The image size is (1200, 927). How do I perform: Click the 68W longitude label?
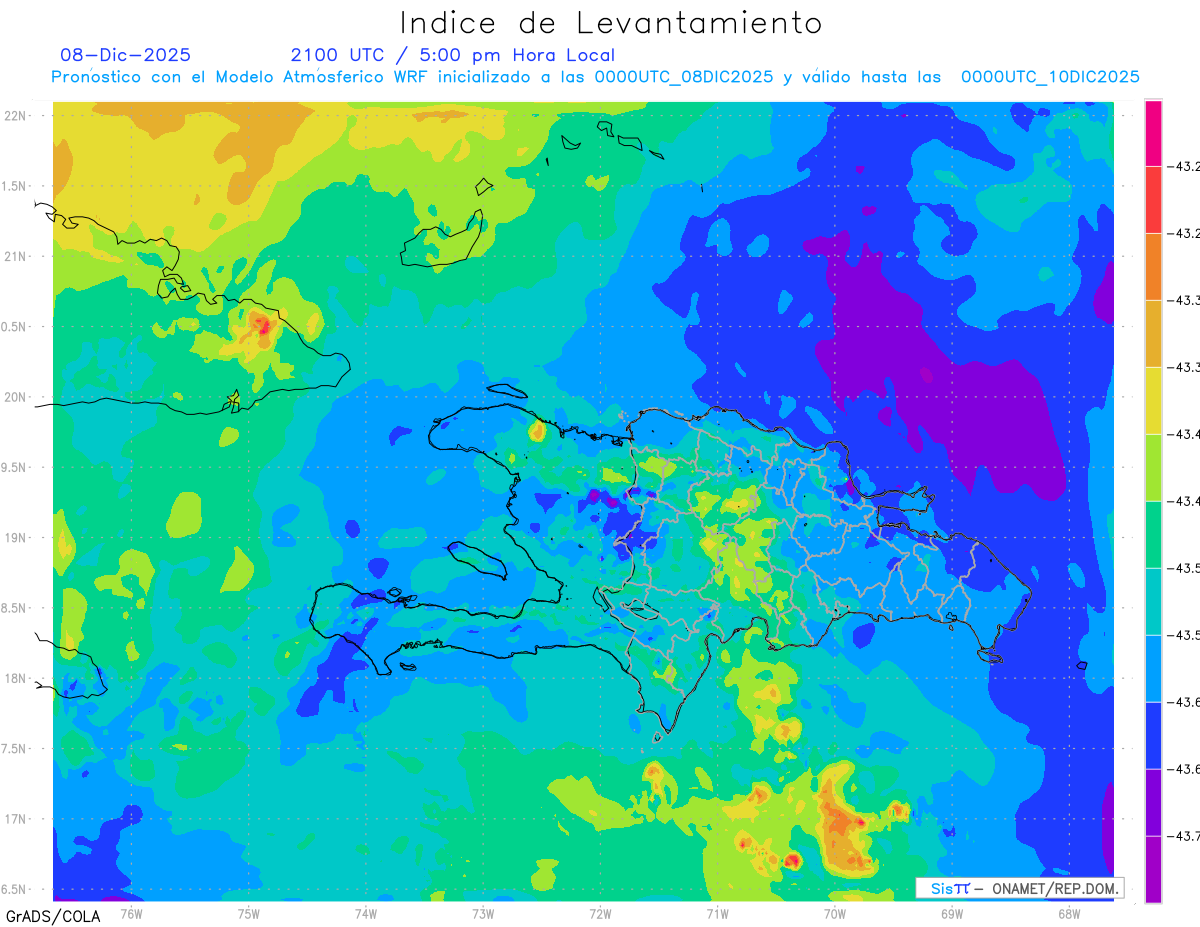(1069, 912)
